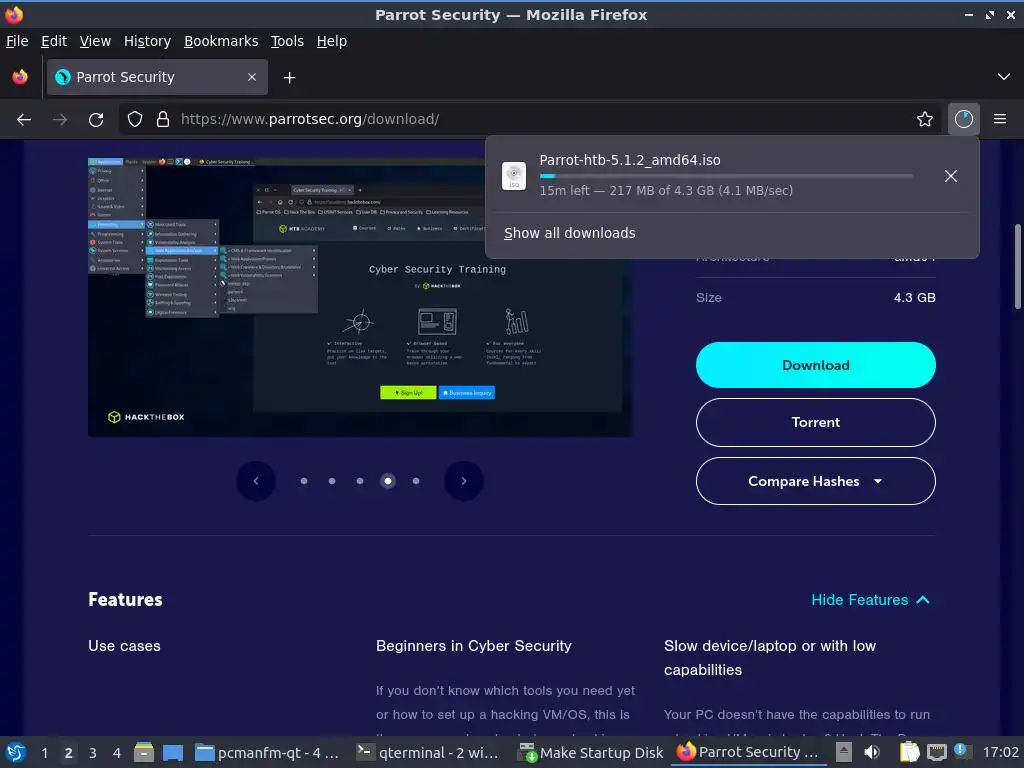1024x768 pixels.
Task: Reload the current page
Action: point(96,120)
